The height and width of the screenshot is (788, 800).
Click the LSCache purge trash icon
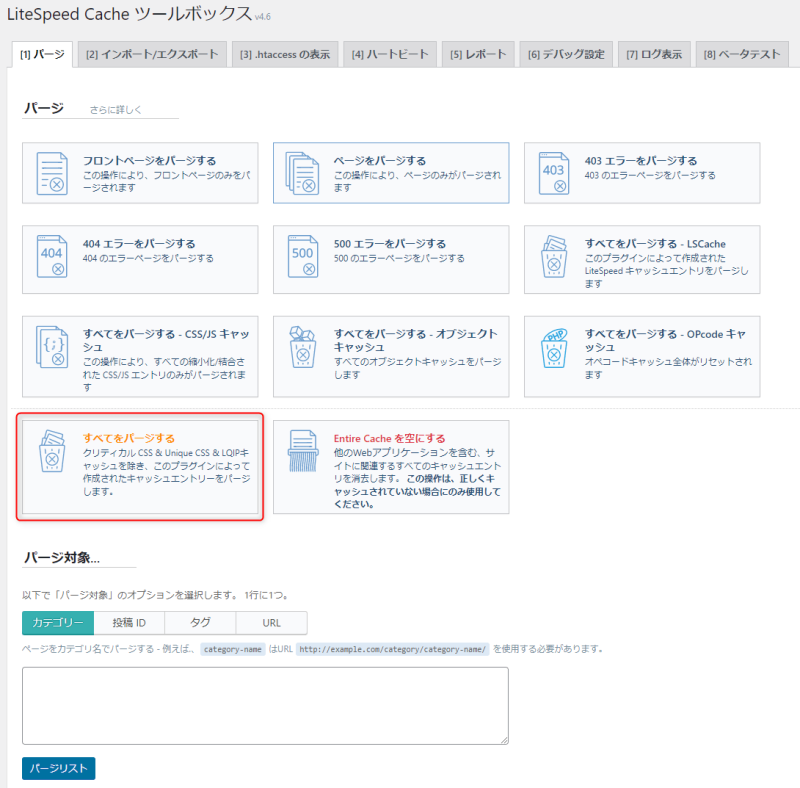pyautogui.click(x=554, y=257)
